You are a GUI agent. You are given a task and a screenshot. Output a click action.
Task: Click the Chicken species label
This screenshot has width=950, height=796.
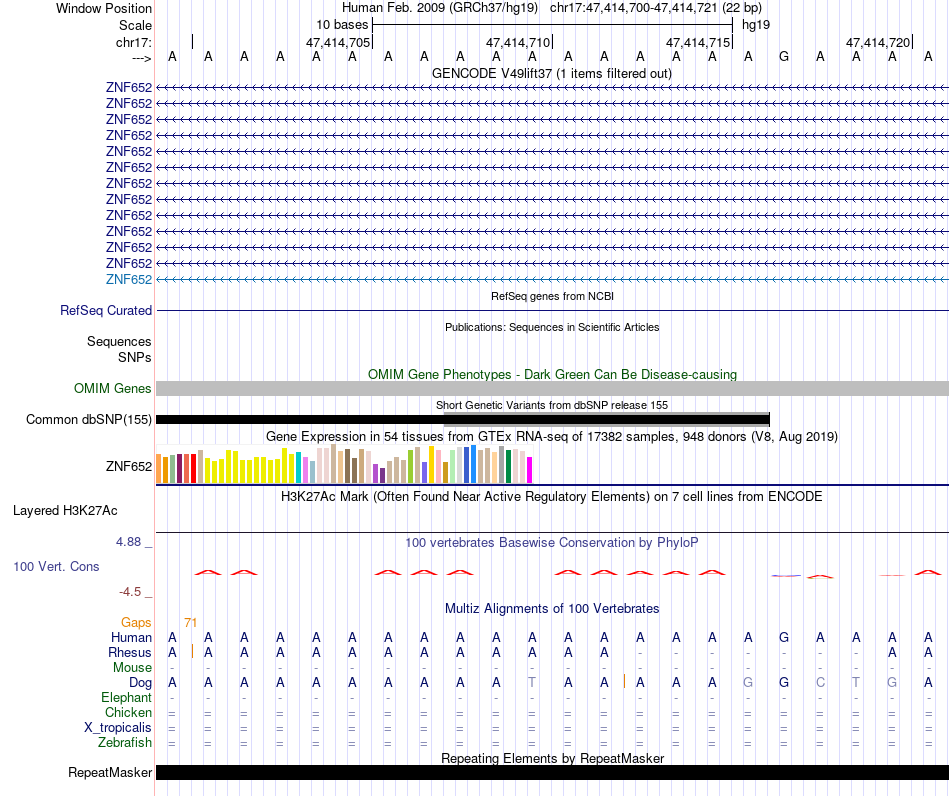tap(128, 712)
